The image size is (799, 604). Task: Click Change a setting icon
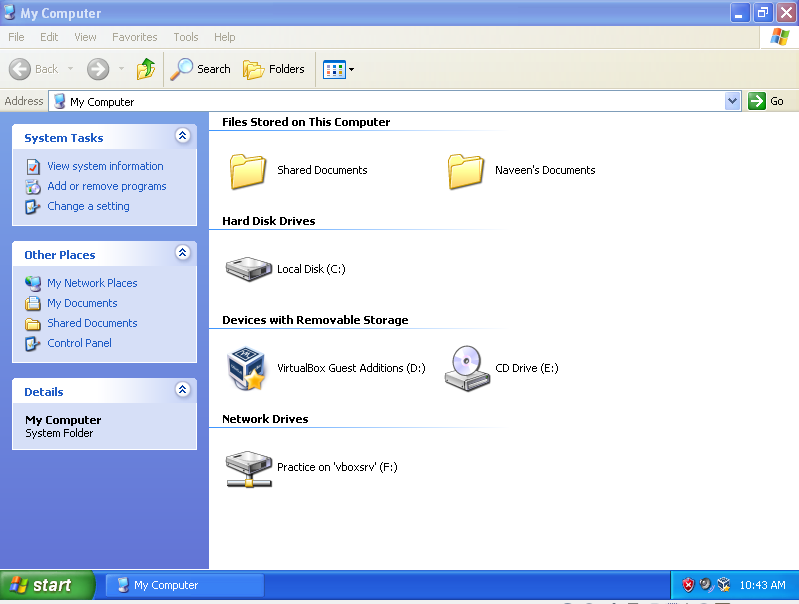[33, 207]
